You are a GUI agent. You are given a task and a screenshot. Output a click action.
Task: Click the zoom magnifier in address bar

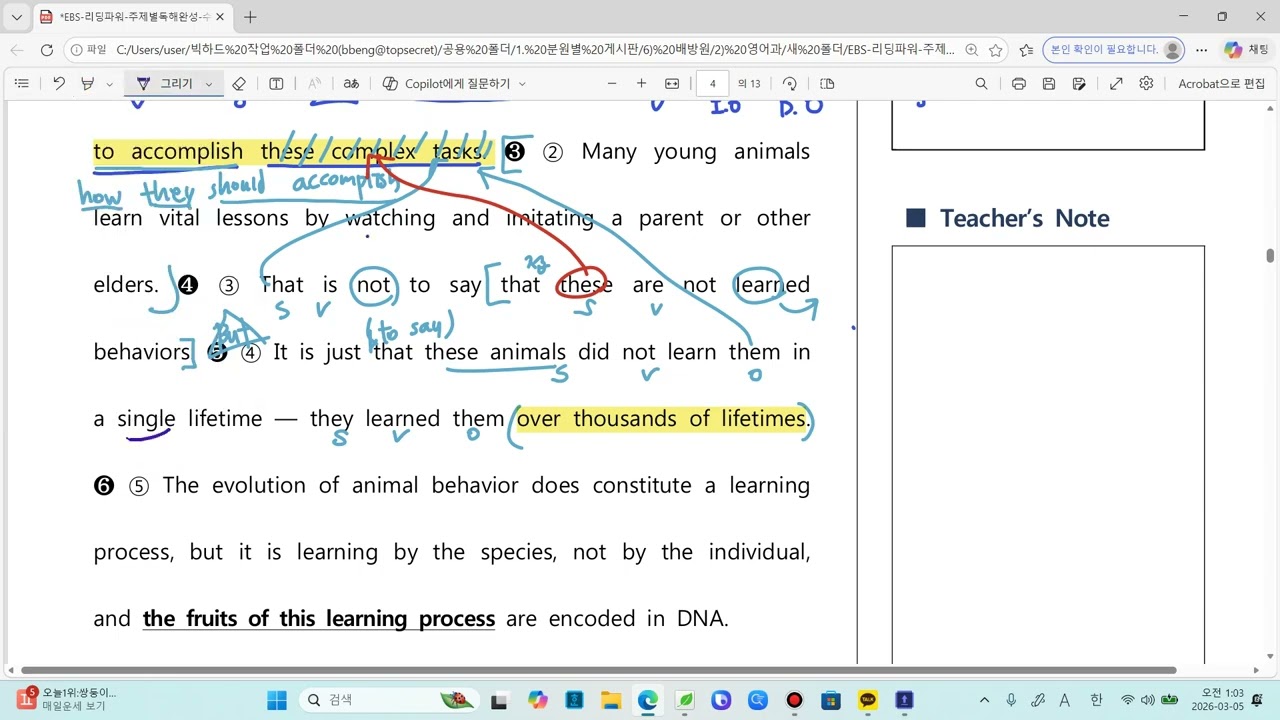point(971,50)
